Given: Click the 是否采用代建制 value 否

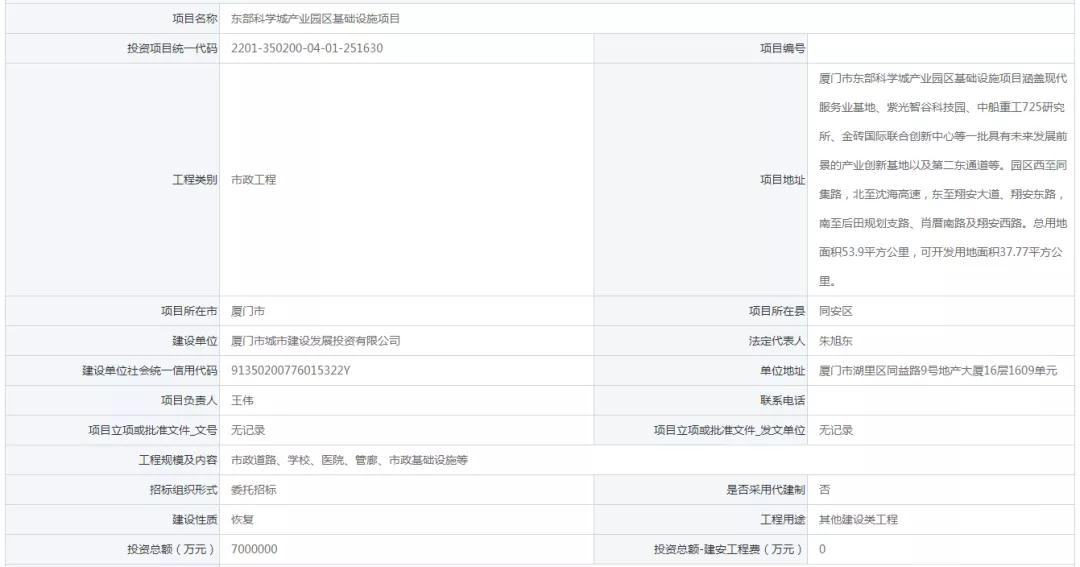Looking at the screenshot, I should (x=825, y=490).
